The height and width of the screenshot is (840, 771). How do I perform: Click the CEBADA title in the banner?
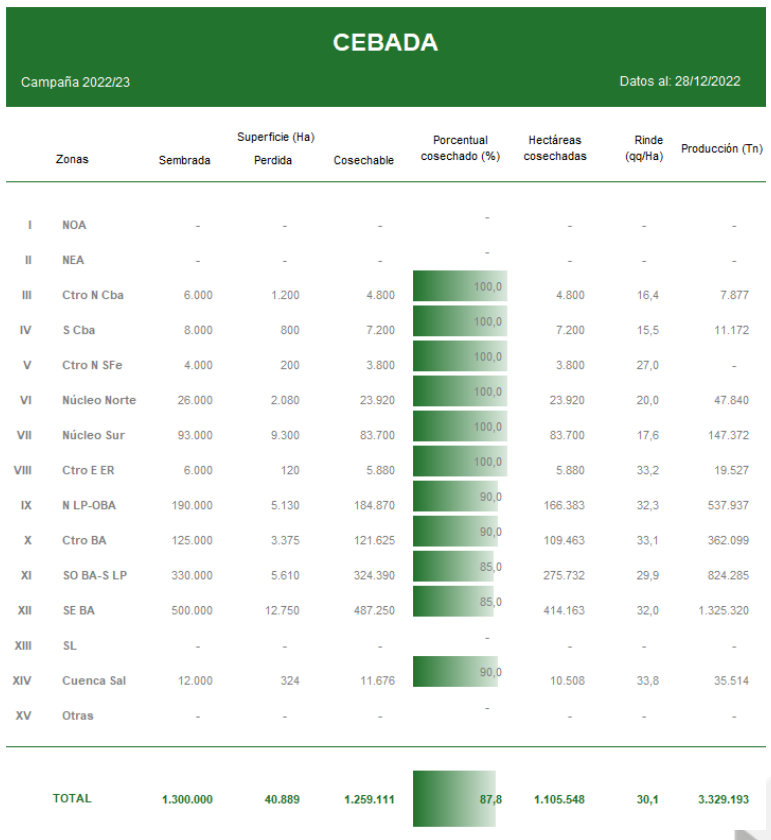(385, 43)
